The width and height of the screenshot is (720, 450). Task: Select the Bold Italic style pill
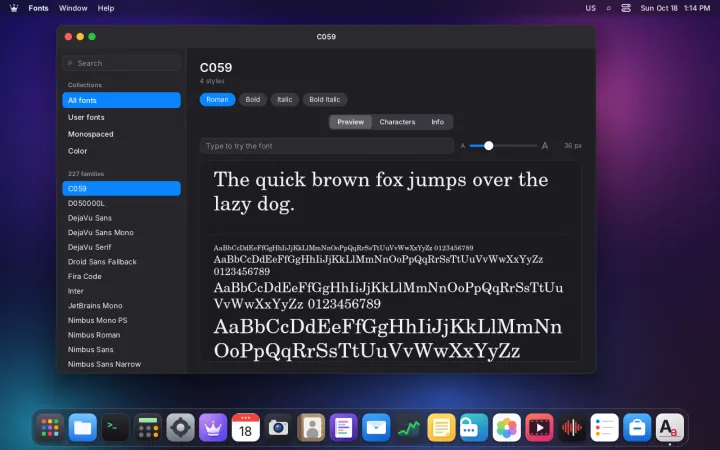325,100
